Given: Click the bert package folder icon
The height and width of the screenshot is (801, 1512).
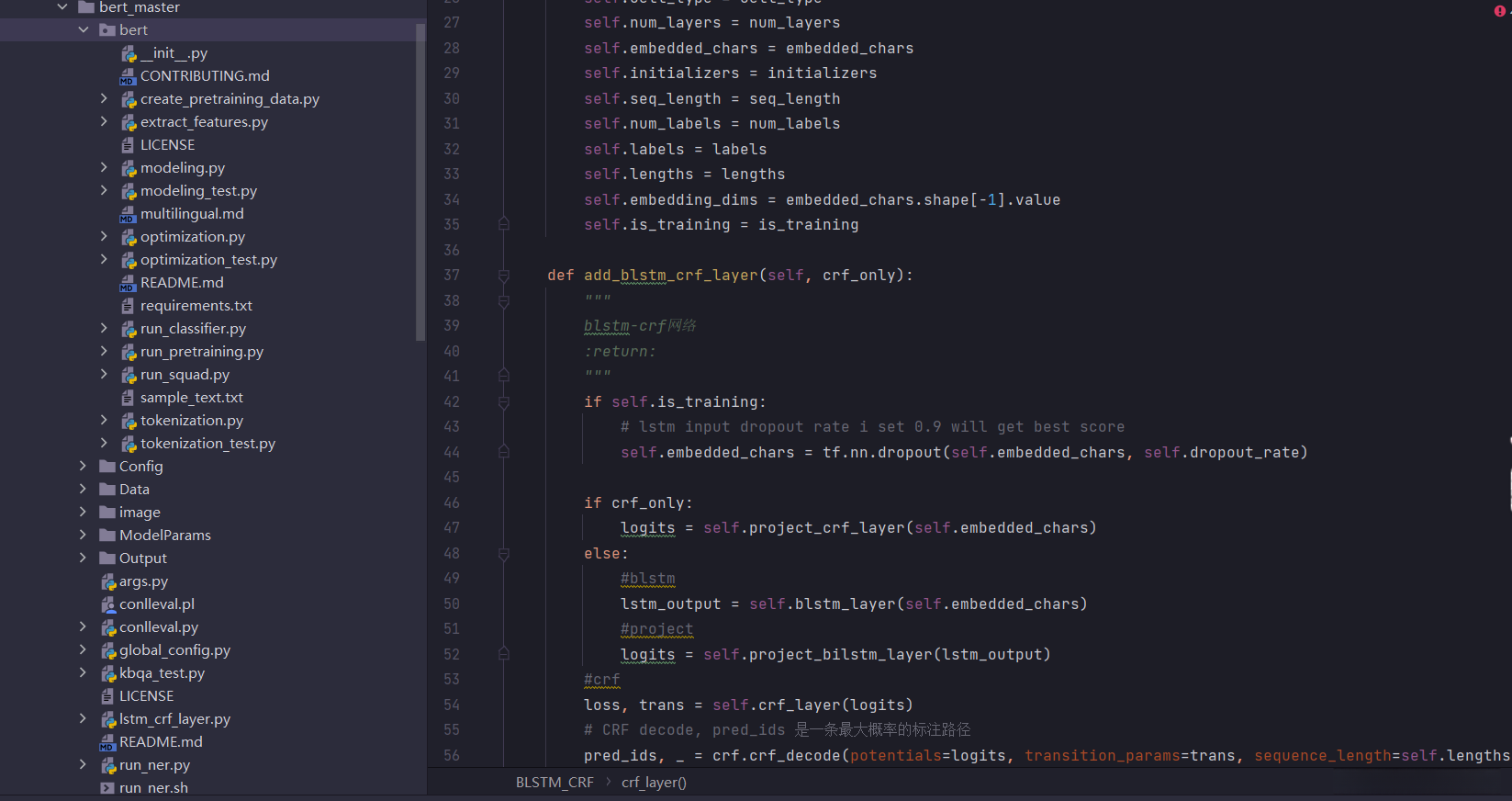Looking at the screenshot, I should tap(107, 30).
